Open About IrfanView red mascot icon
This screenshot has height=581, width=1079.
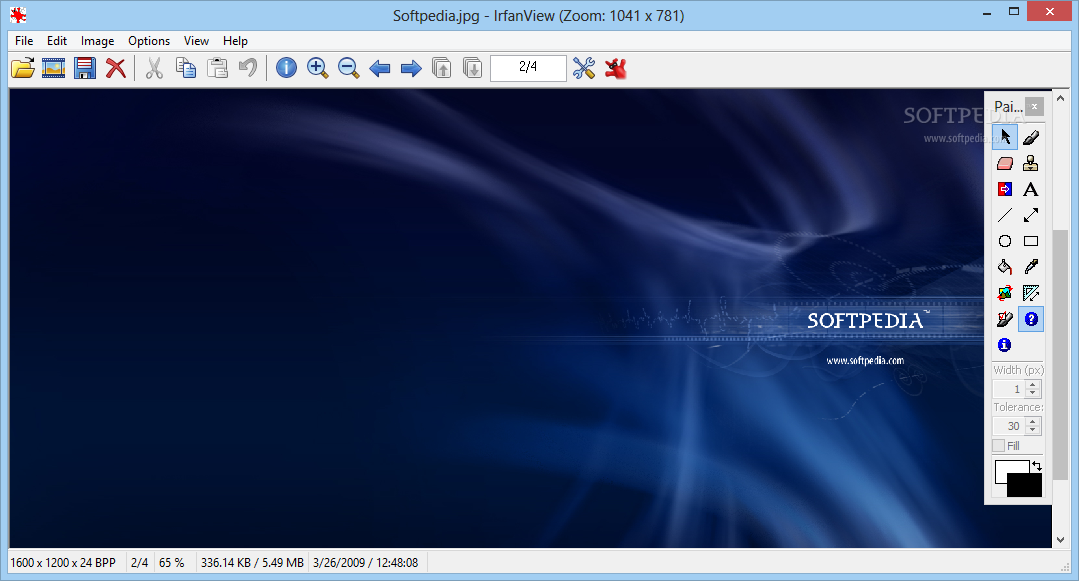616,68
